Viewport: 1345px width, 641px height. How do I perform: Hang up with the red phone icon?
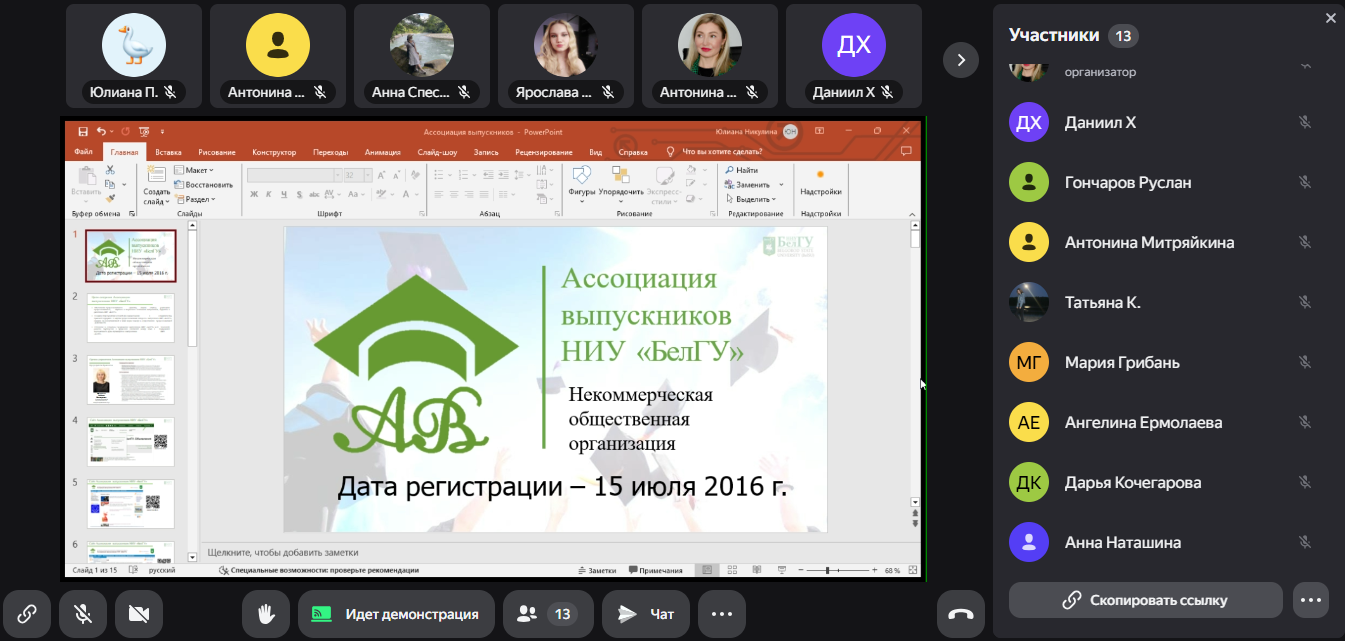pyautogui.click(x=960, y=614)
